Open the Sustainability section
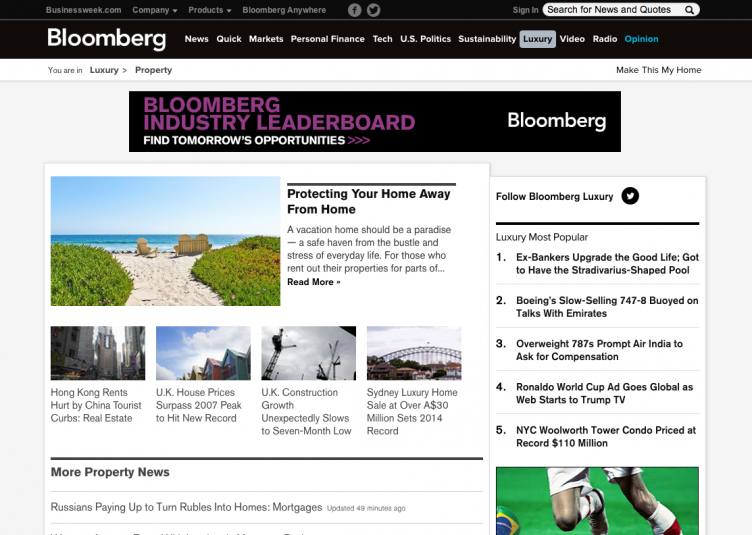The height and width of the screenshot is (535, 752). tap(487, 39)
